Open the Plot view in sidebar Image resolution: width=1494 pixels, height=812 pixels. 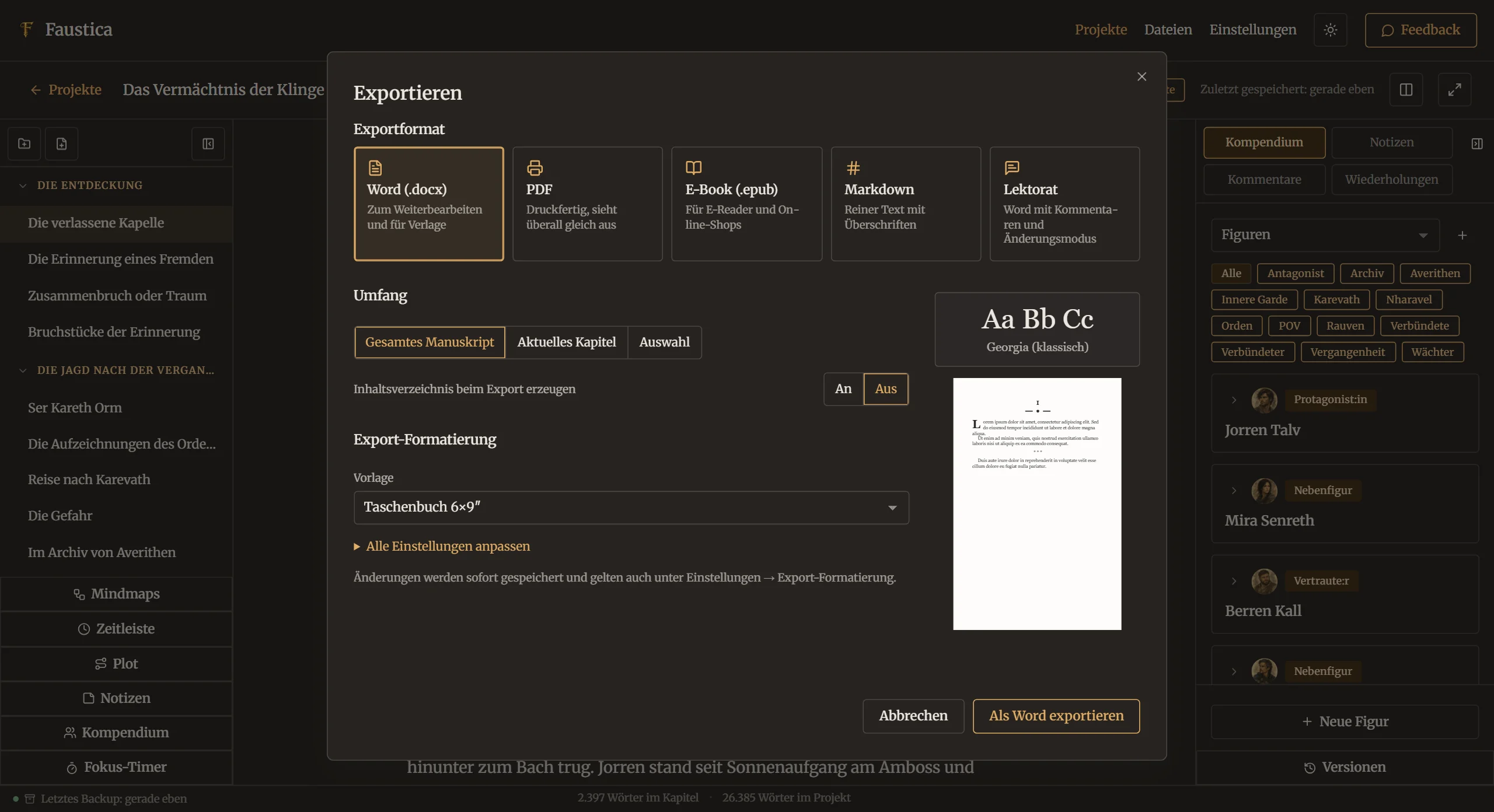pyautogui.click(x=117, y=664)
